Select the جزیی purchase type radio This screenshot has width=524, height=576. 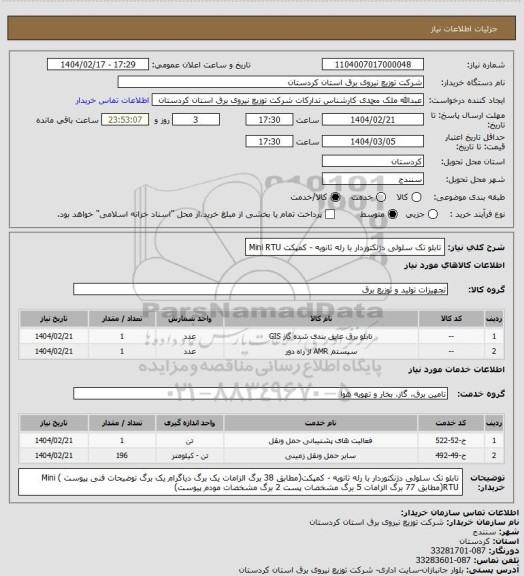[x=433, y=214]
